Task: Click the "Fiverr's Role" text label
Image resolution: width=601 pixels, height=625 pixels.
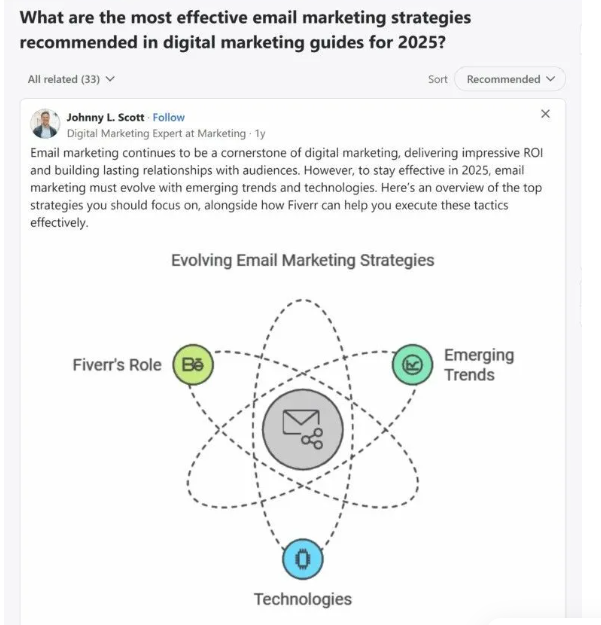Action: (x=116, y=365)
